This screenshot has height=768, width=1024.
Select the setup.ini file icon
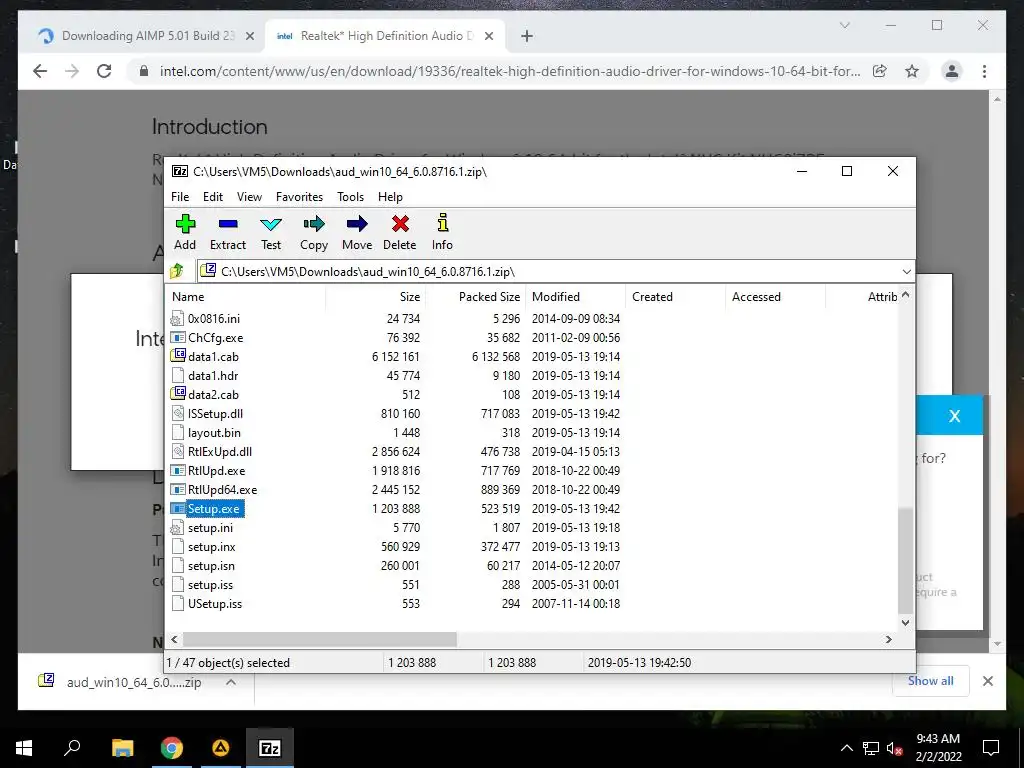click(178, 528)
